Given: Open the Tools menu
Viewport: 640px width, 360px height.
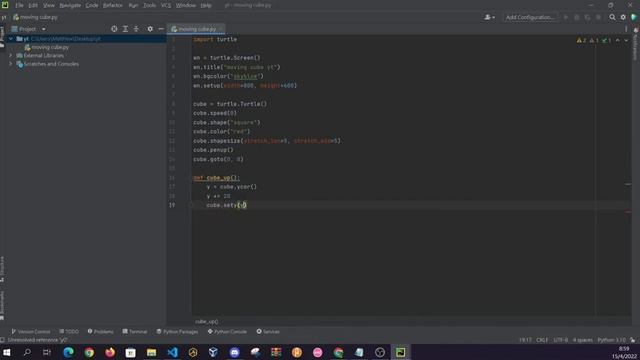Looking at the screenshot, I should (149, 5).
